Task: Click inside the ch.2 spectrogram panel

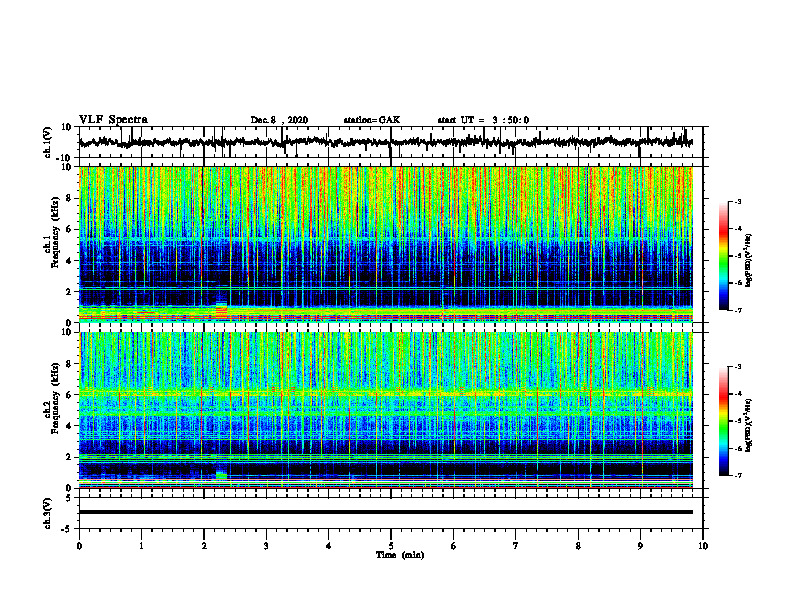Action: pyautogui.click(x=386, y=410)
